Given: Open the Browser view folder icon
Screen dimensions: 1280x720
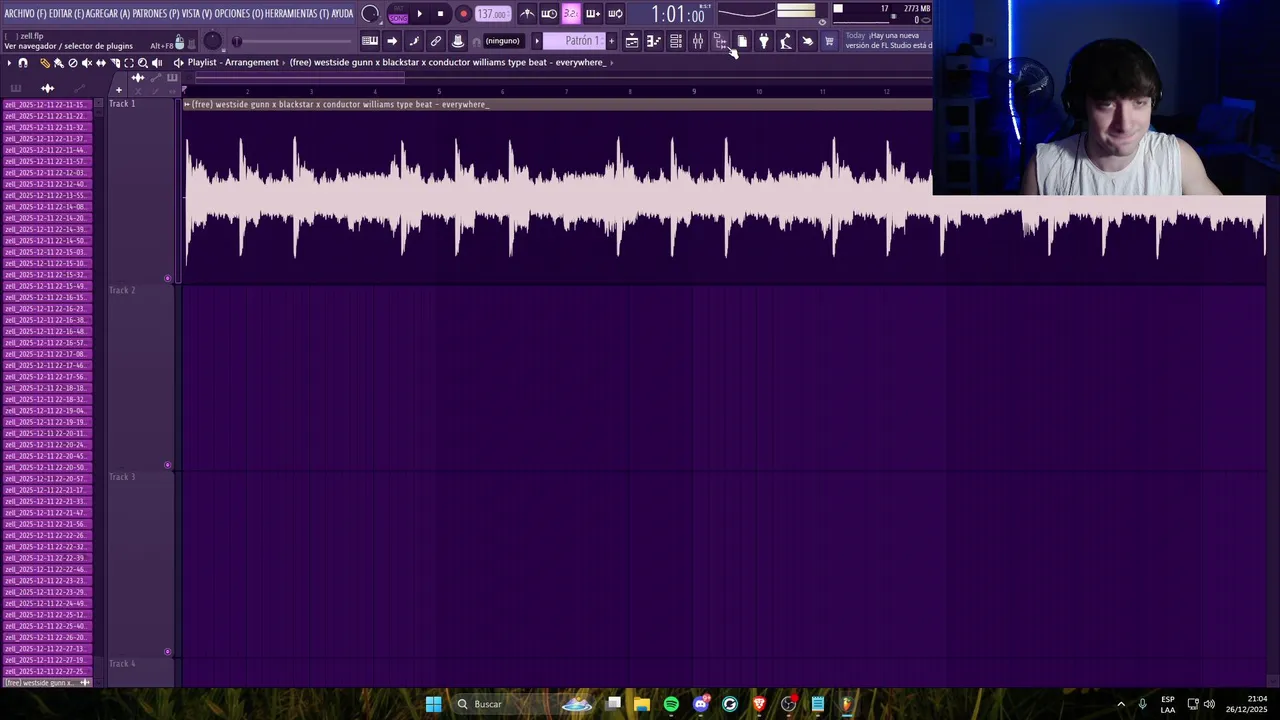Looking at the screenshot, I should coord(719,41).
